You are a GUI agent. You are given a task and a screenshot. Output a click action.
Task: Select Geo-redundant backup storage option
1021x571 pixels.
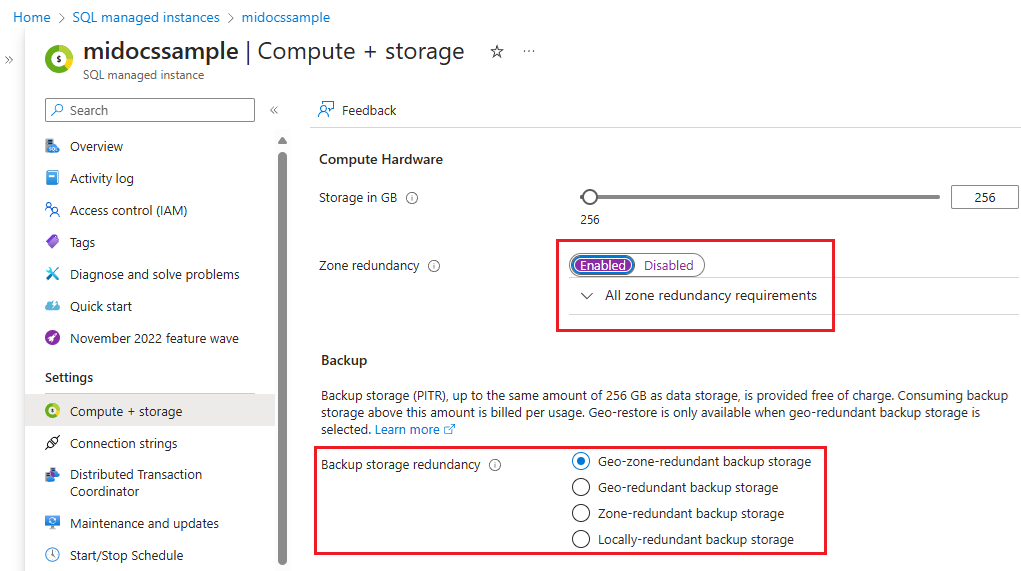click(x=581, y=487)
